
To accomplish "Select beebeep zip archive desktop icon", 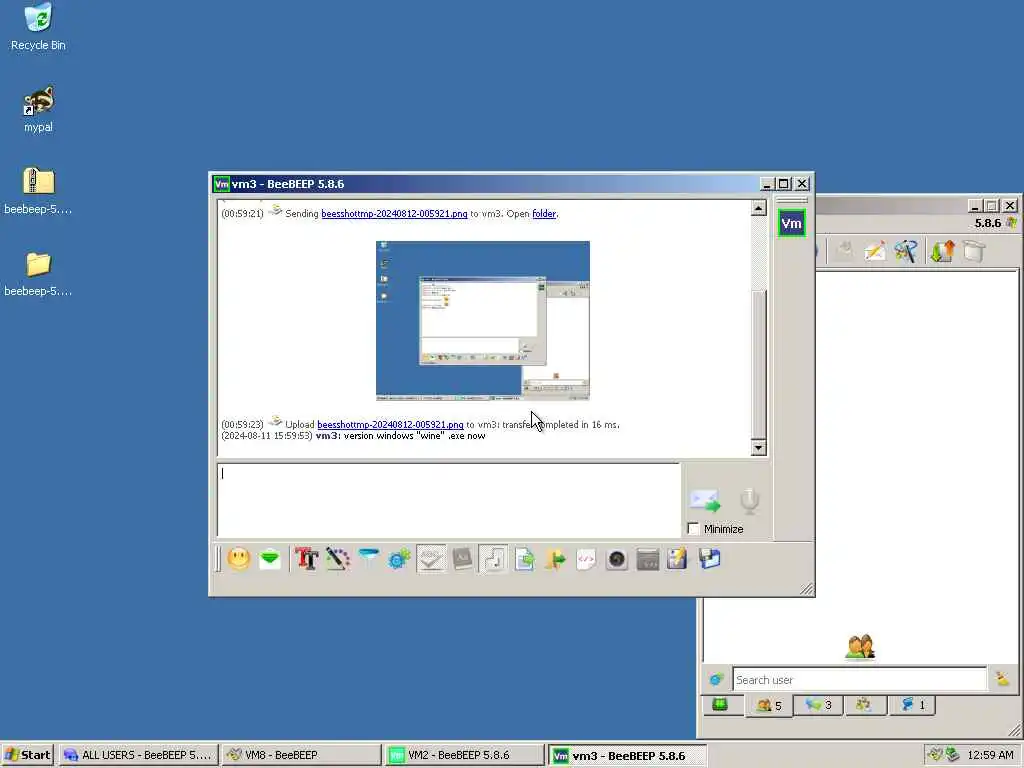I will (38, 191).
